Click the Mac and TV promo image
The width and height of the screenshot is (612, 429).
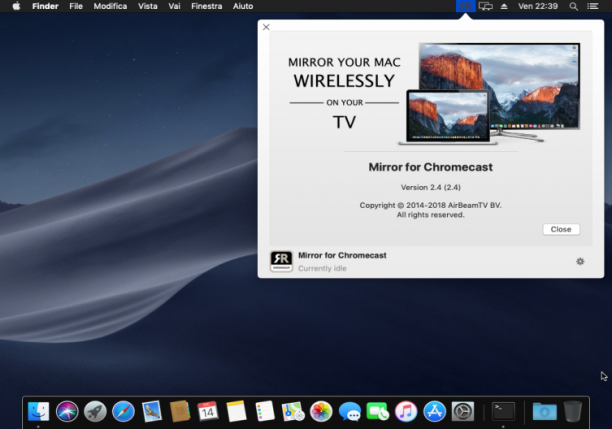pyautogui.click(x=489, y=94)
